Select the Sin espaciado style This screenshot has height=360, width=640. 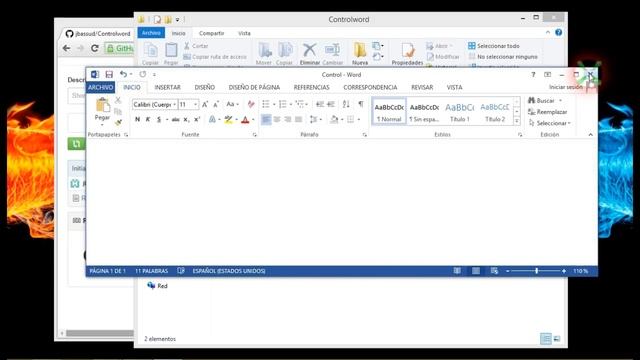(x=424, y=111)
